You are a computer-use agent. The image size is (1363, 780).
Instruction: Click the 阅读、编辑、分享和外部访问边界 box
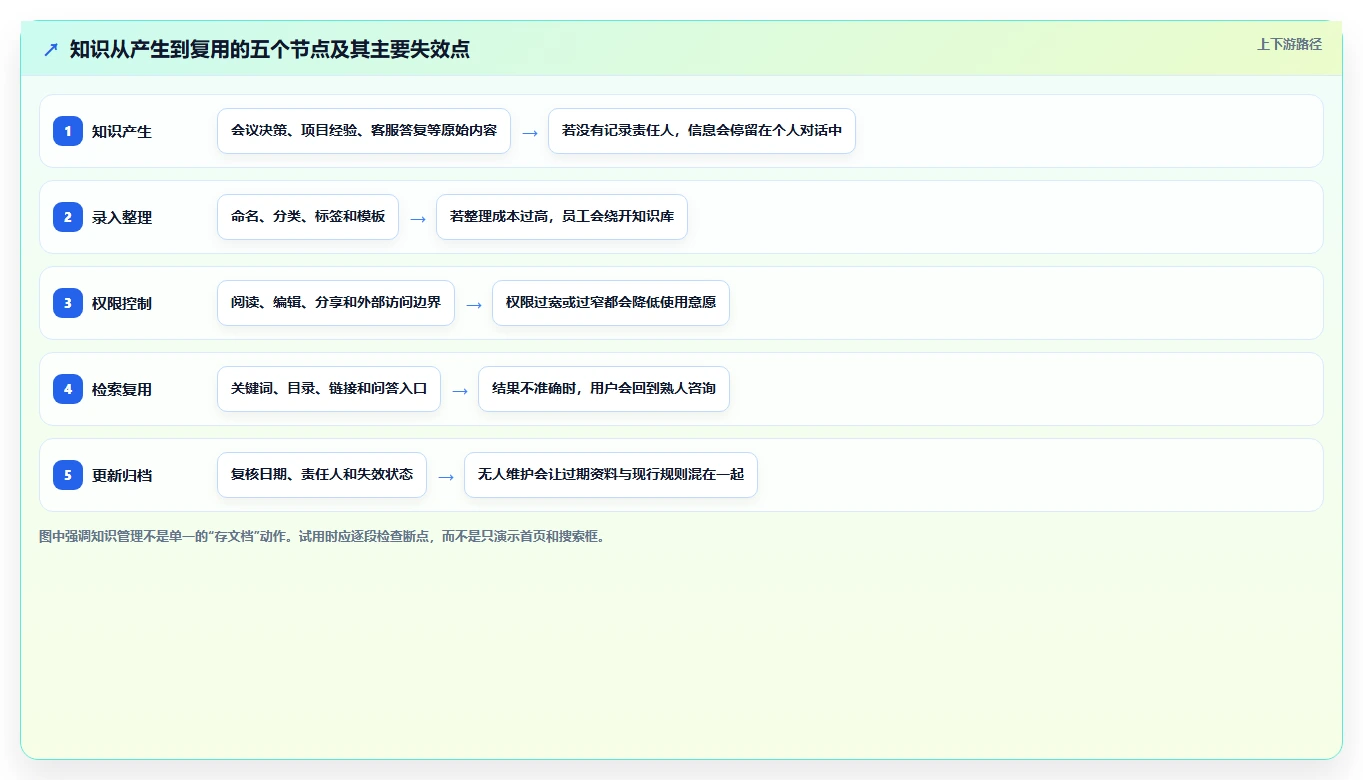(x=336, y=303)
